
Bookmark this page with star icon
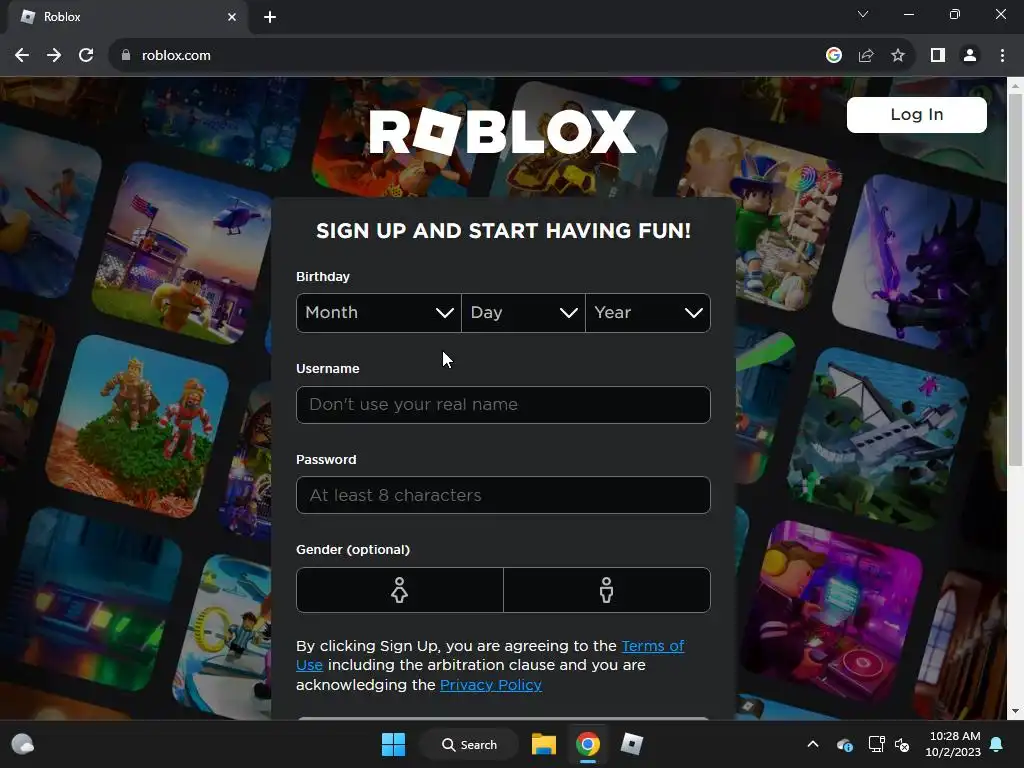[x=898, y=56]
